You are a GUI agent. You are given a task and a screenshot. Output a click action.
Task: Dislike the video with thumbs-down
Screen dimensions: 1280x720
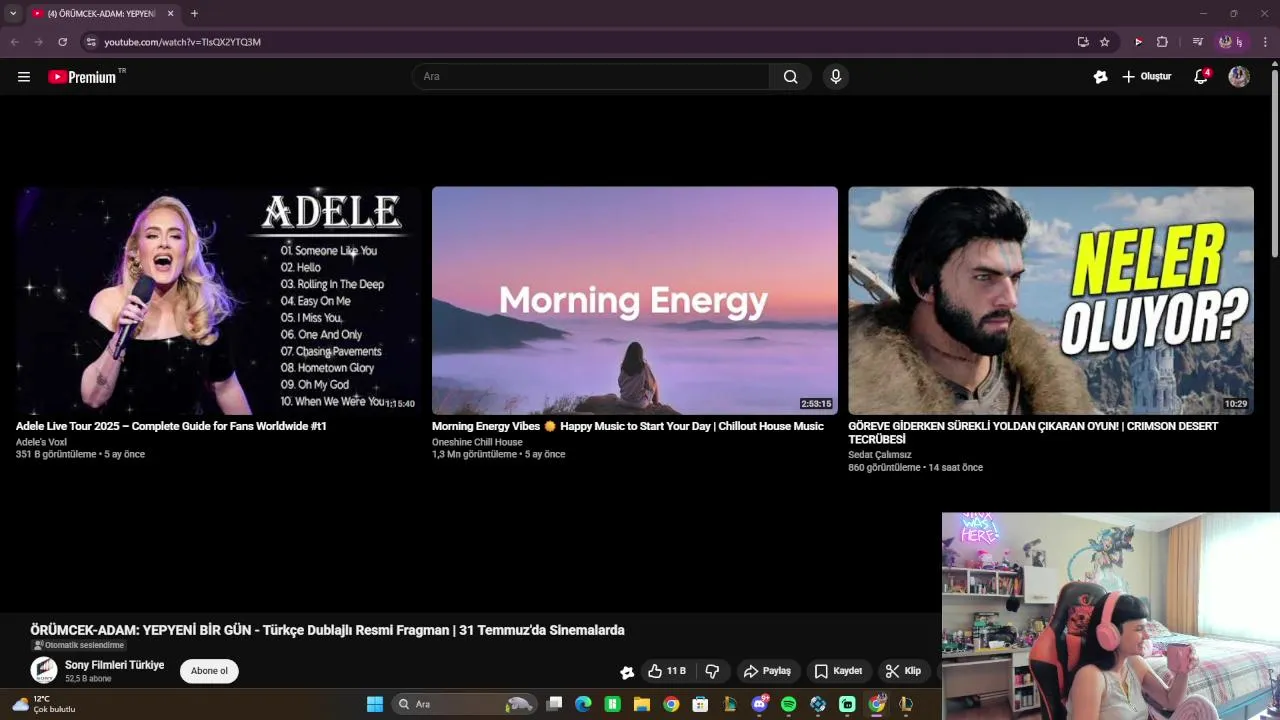(712, 671)
